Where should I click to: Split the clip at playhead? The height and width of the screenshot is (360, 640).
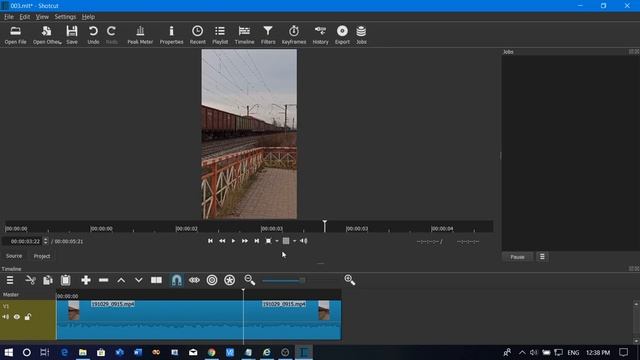156,280
